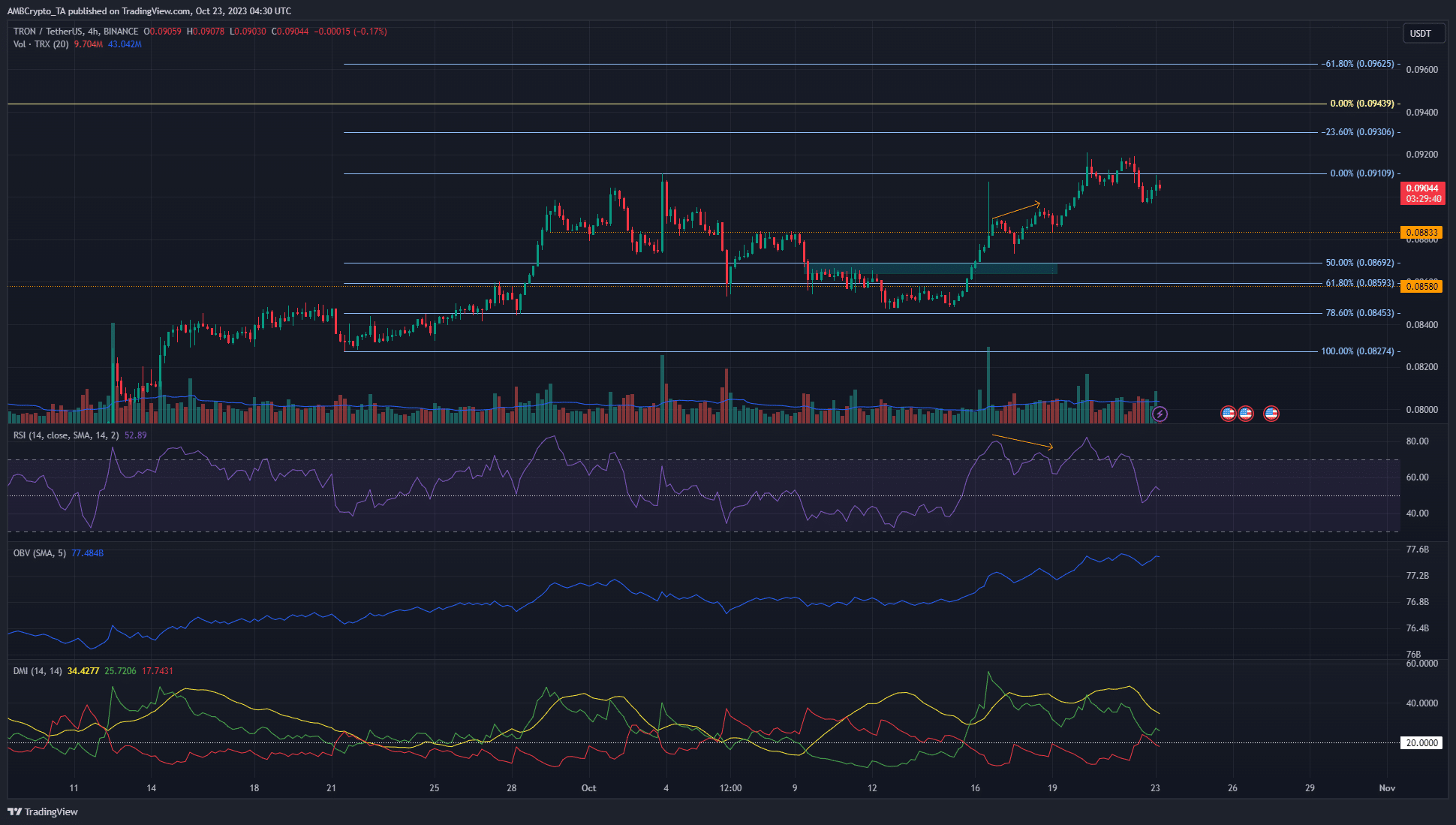The image size is (1456, 825).
Task: Open the leftmost US flag event icon
Action: (x=1228, y=414)
